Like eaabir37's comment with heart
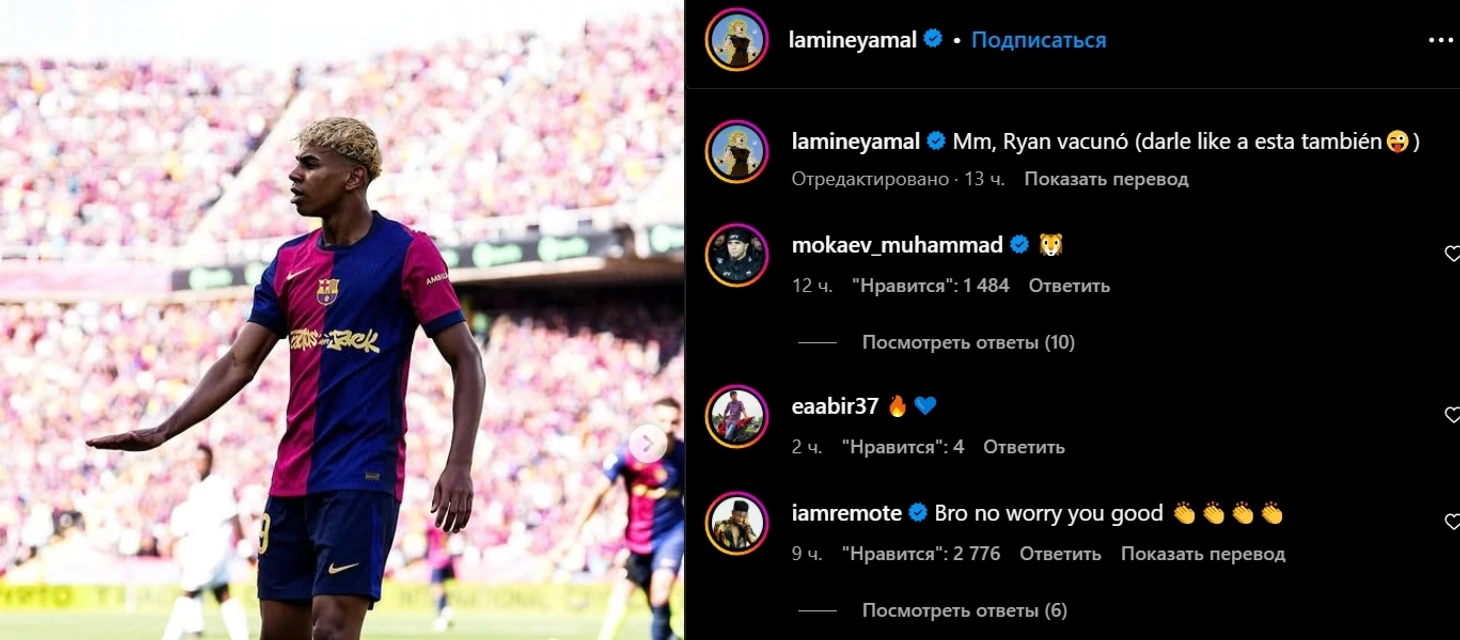The image size is (1460, 640). tap(1452, 415)
